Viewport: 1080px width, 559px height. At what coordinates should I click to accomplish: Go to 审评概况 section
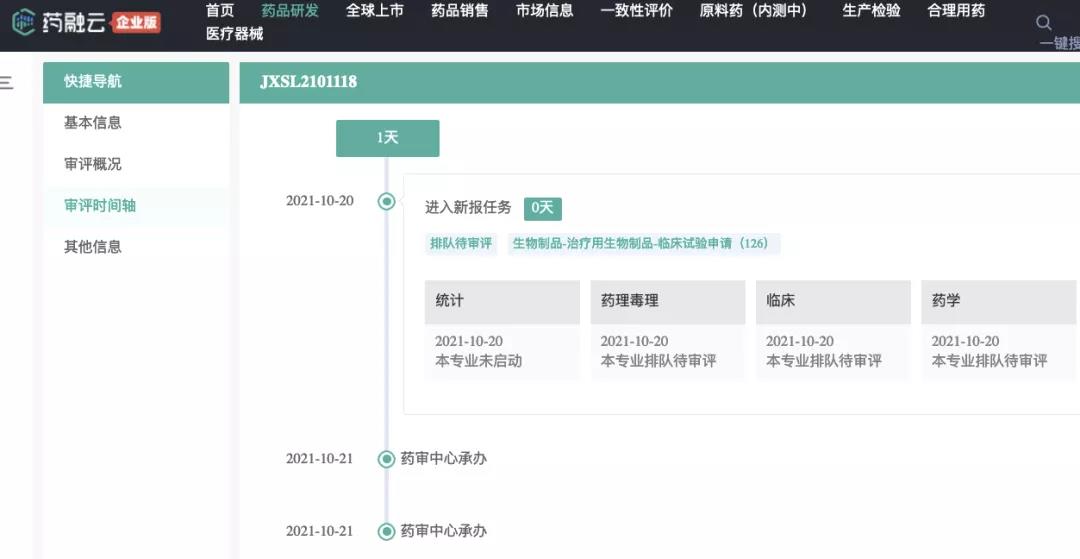[x=92, y=164]
